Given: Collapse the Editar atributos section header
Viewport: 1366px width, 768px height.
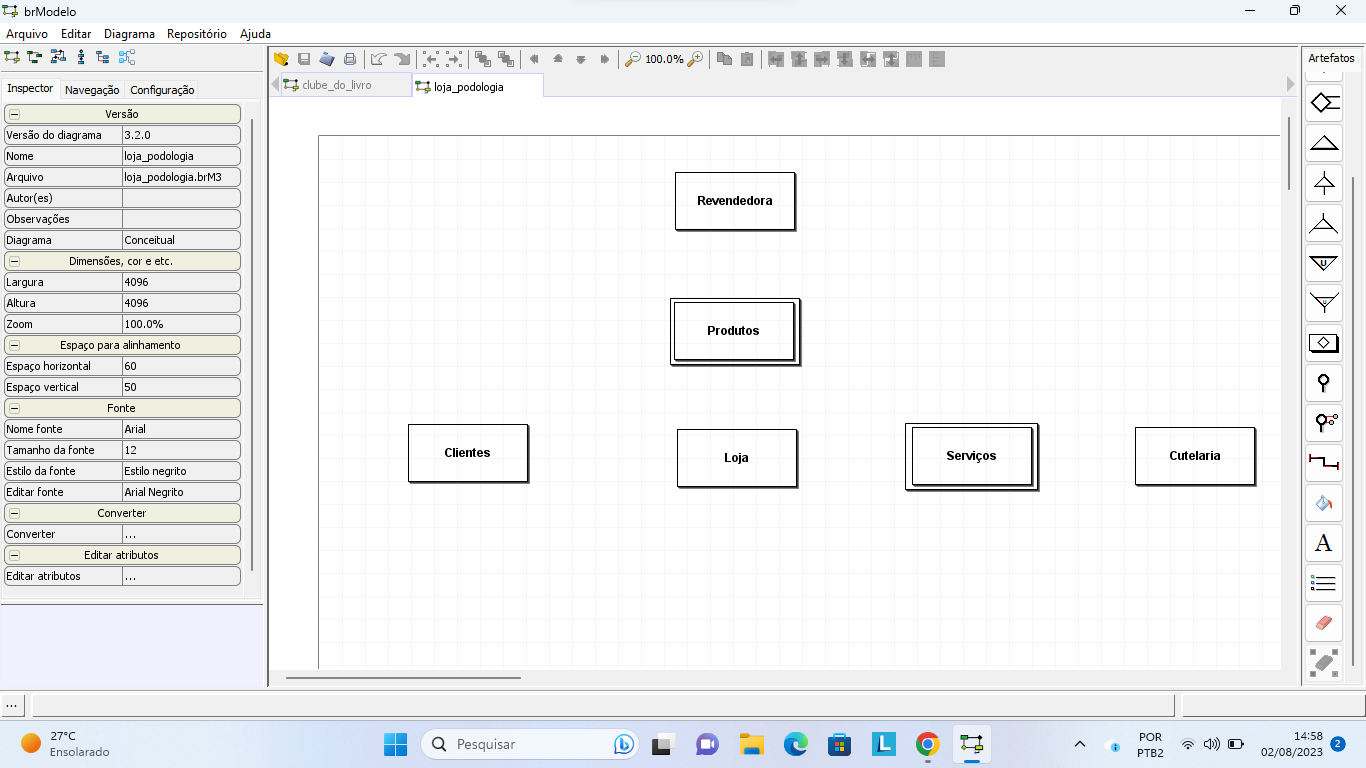Looking at the screenshot, I should coord(14,555).
